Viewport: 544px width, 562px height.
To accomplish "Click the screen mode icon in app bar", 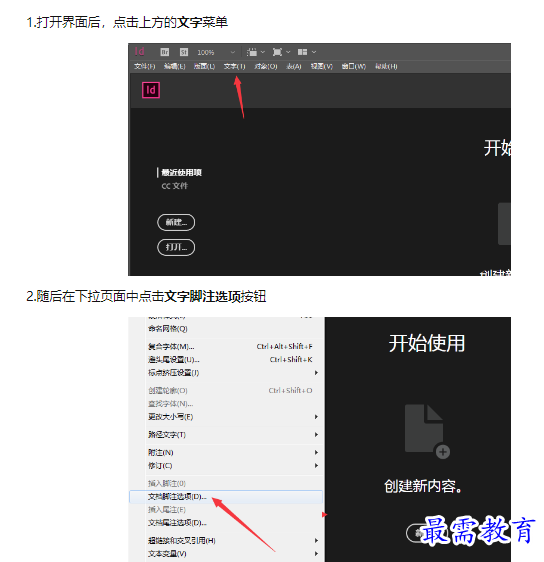I will (x=277, y=52).
